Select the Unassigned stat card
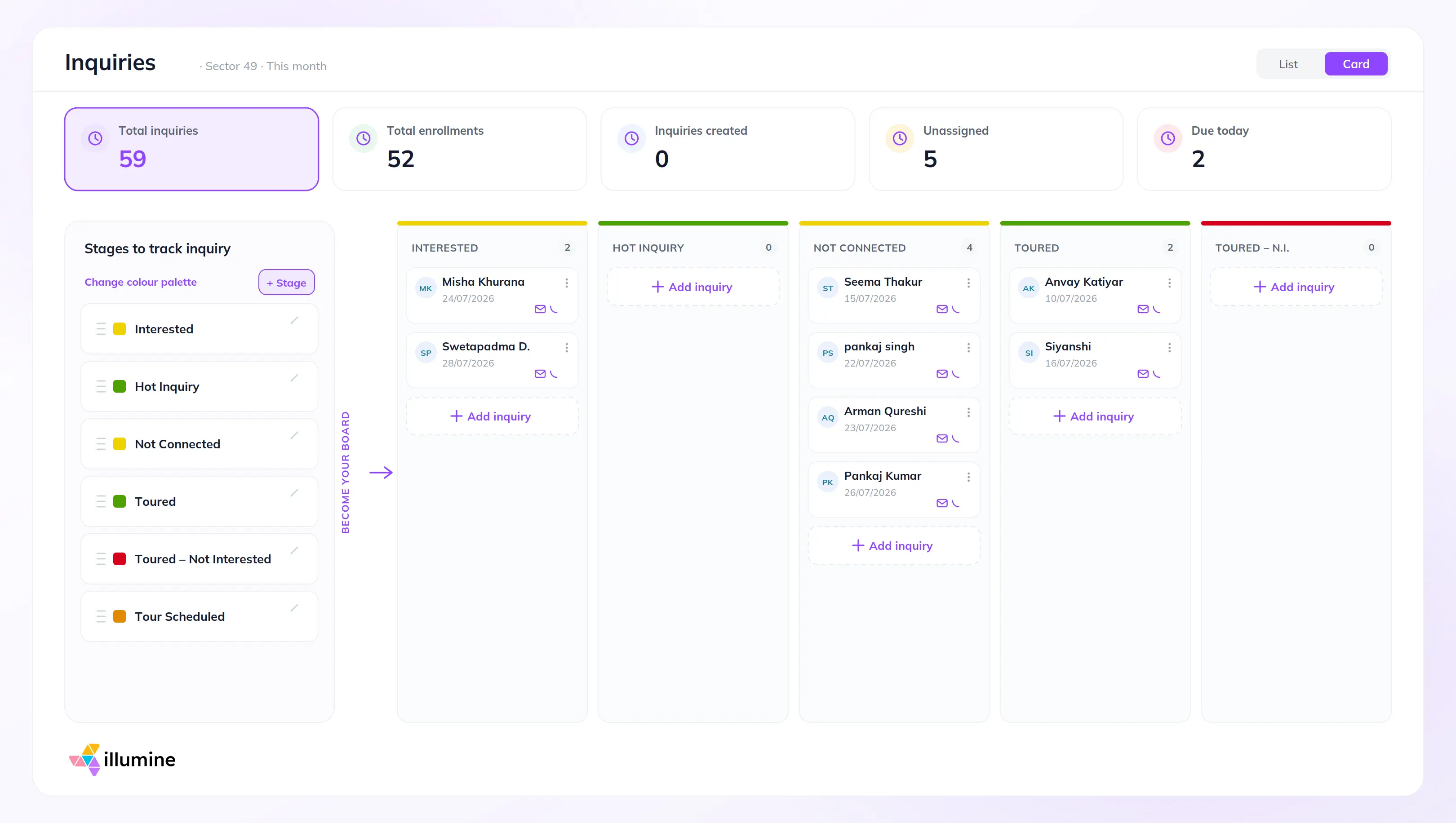This screenshot has width=1456, height=823. point(996,149)
